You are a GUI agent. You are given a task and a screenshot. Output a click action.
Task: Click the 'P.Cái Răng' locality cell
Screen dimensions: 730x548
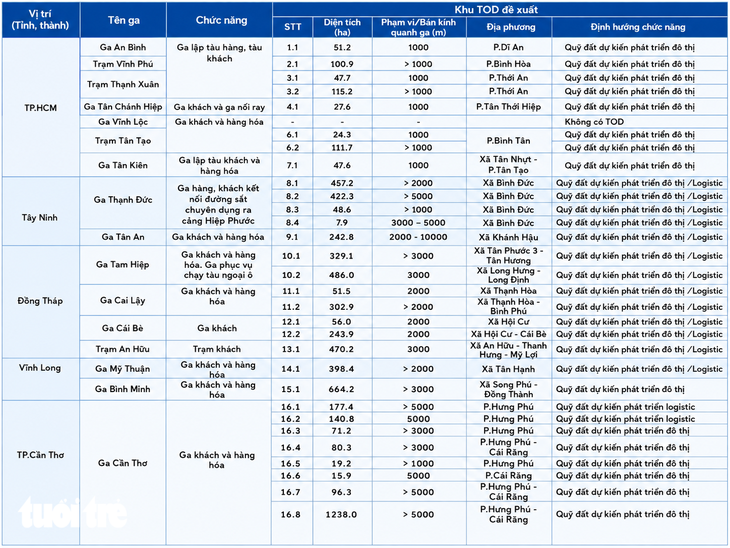[509, 475]
